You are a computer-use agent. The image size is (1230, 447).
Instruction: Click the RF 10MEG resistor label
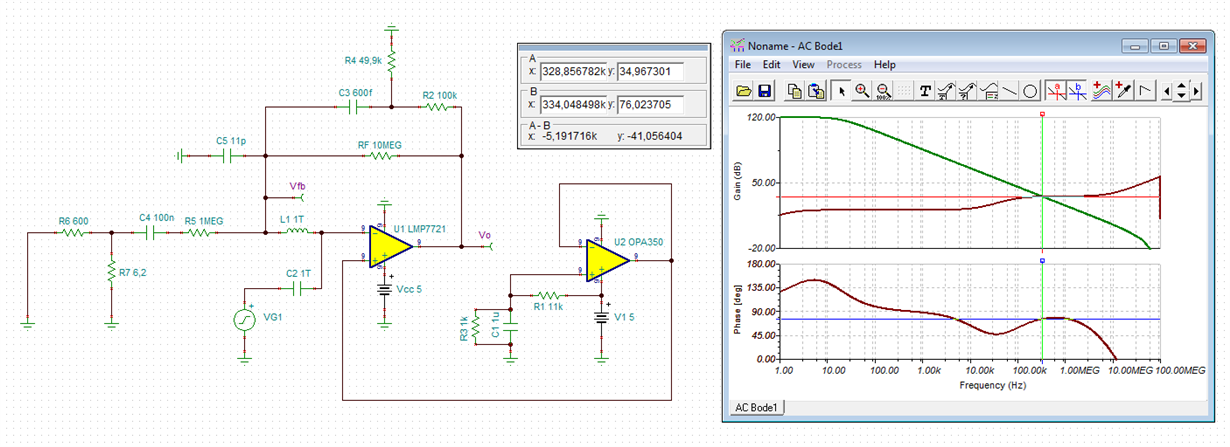pos(380,145)
